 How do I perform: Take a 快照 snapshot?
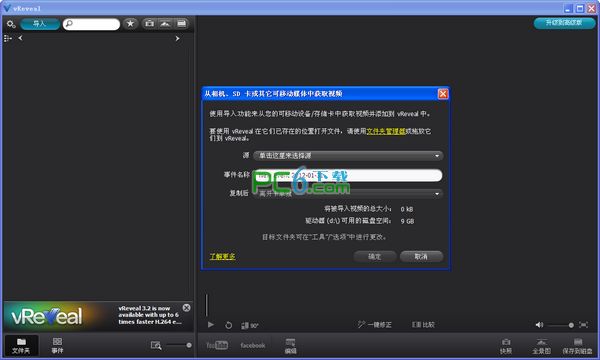tap(506, 346)
